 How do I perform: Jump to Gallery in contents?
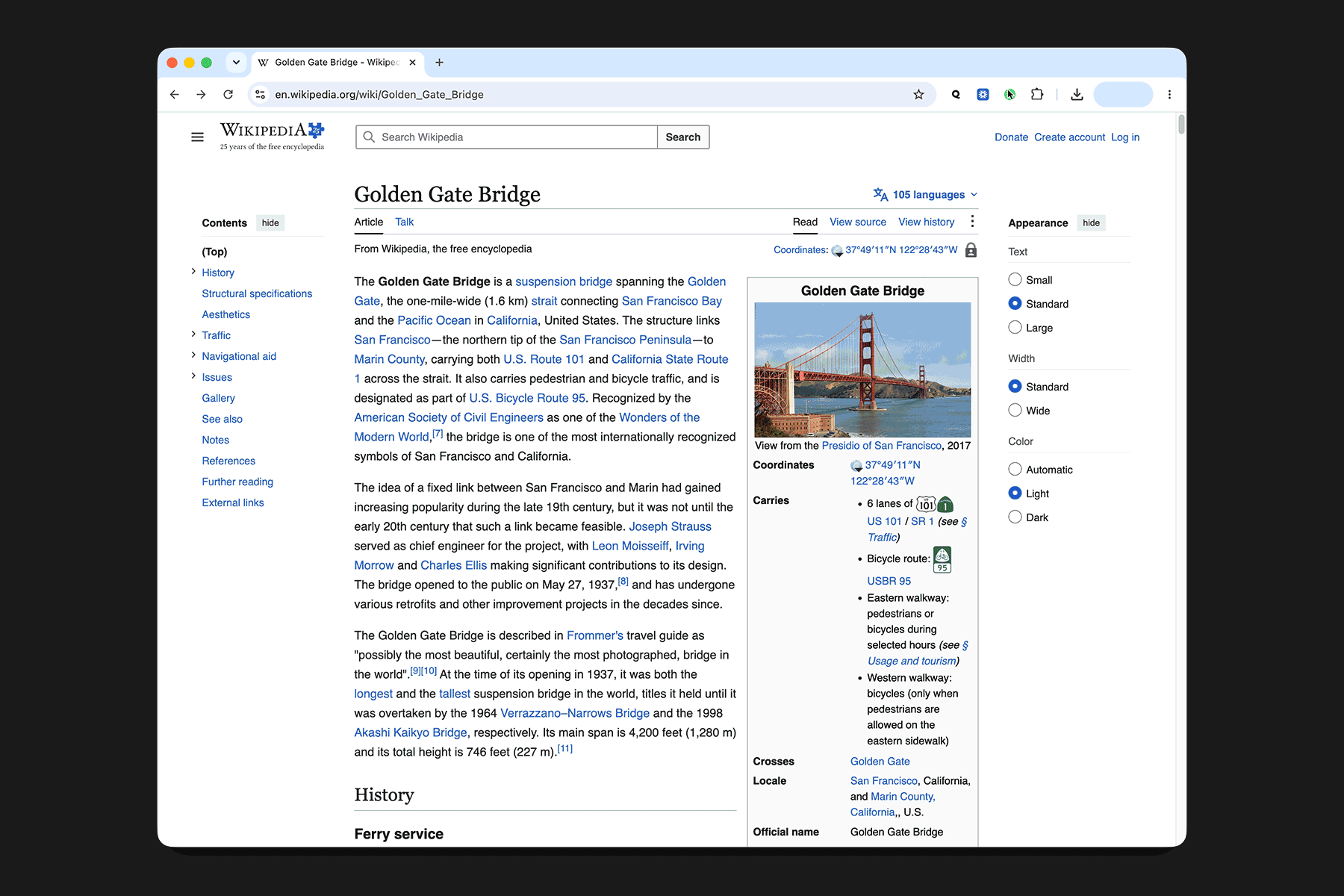pos(218,398)
